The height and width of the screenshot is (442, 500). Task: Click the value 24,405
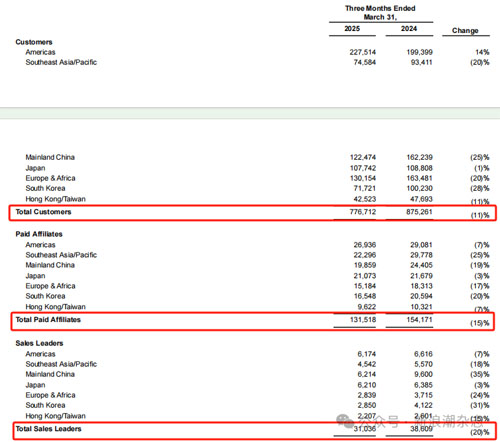pos(421,265)
